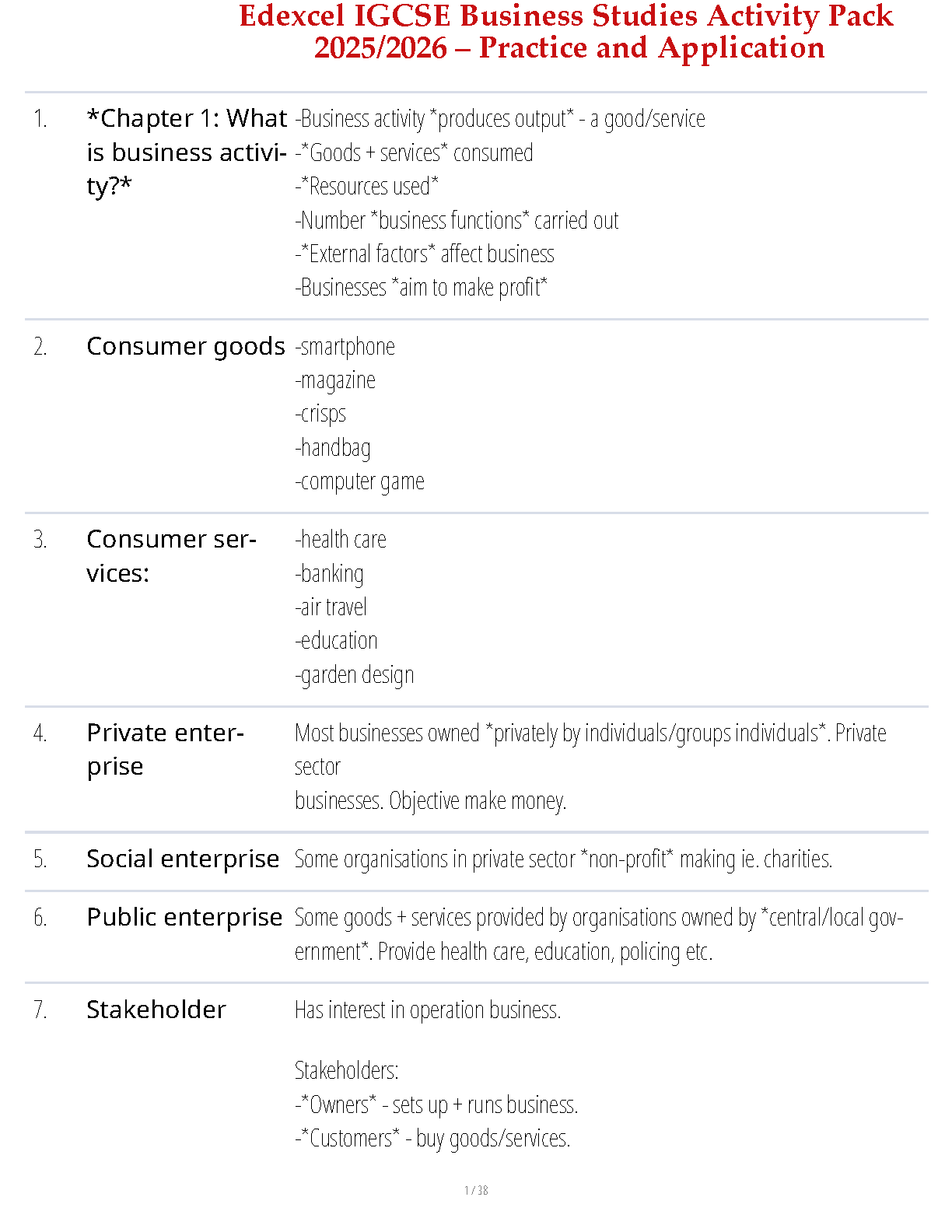Click the item number "4." beside Private enterprise
This screenshot has height=1232, width=952.
tap(40, 733)
